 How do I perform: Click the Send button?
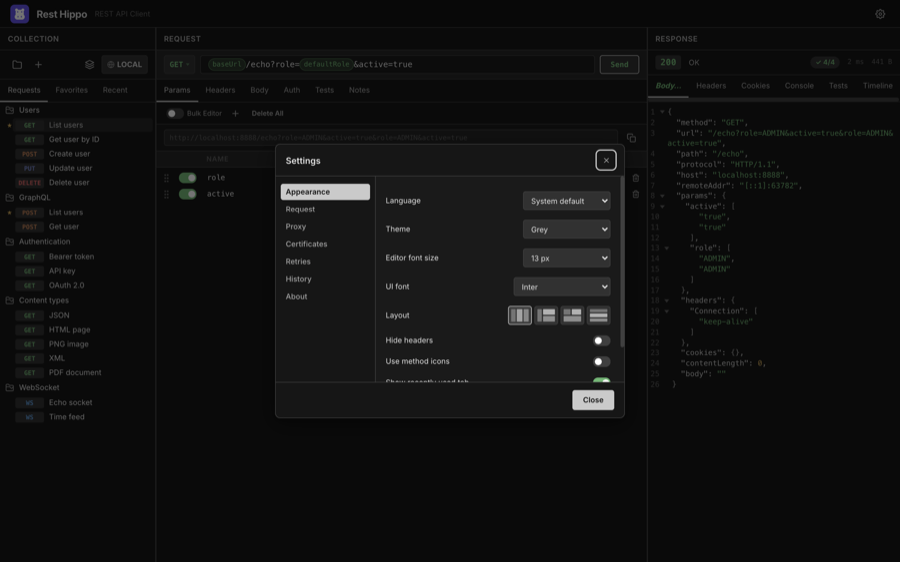click(619, 64)
